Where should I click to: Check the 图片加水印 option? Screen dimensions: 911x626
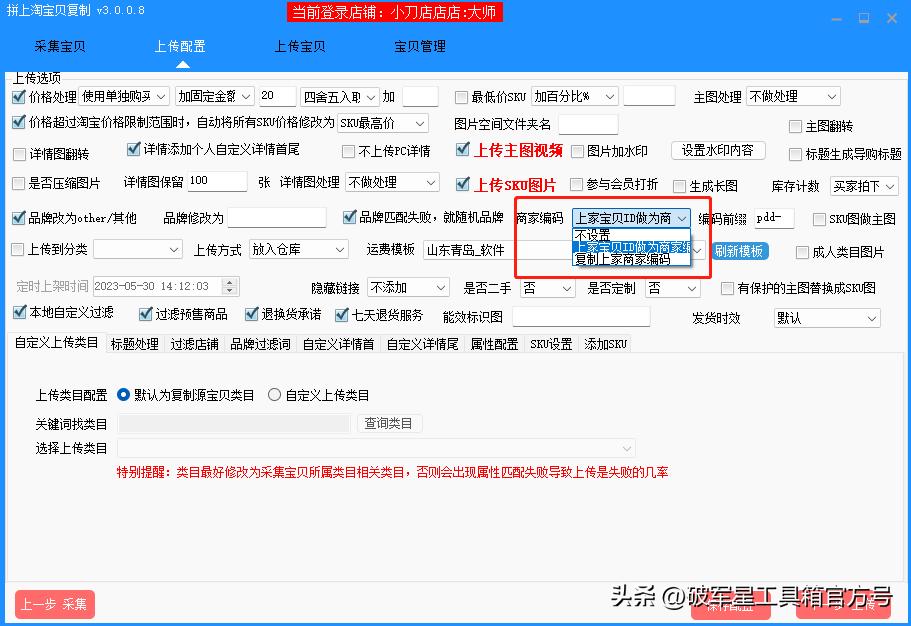[x=577, y=150]
